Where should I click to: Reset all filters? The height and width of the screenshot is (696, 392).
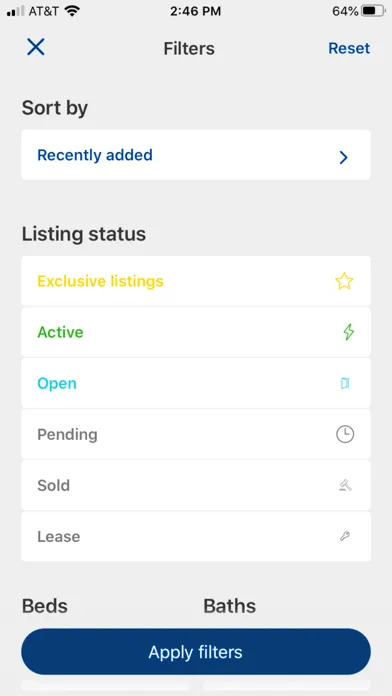click(x=349, y=48)
